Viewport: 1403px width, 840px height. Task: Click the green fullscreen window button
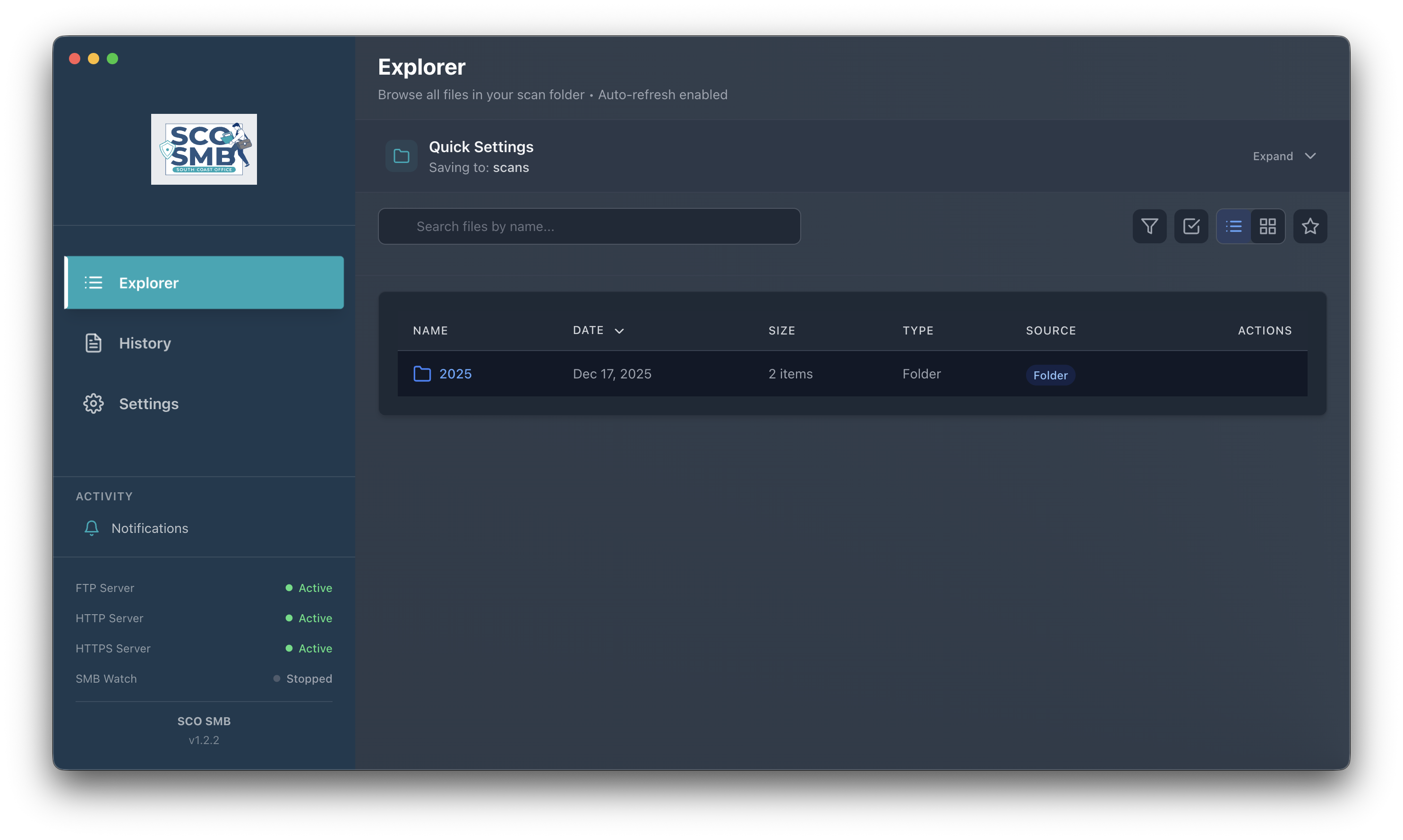click(112, 59)
